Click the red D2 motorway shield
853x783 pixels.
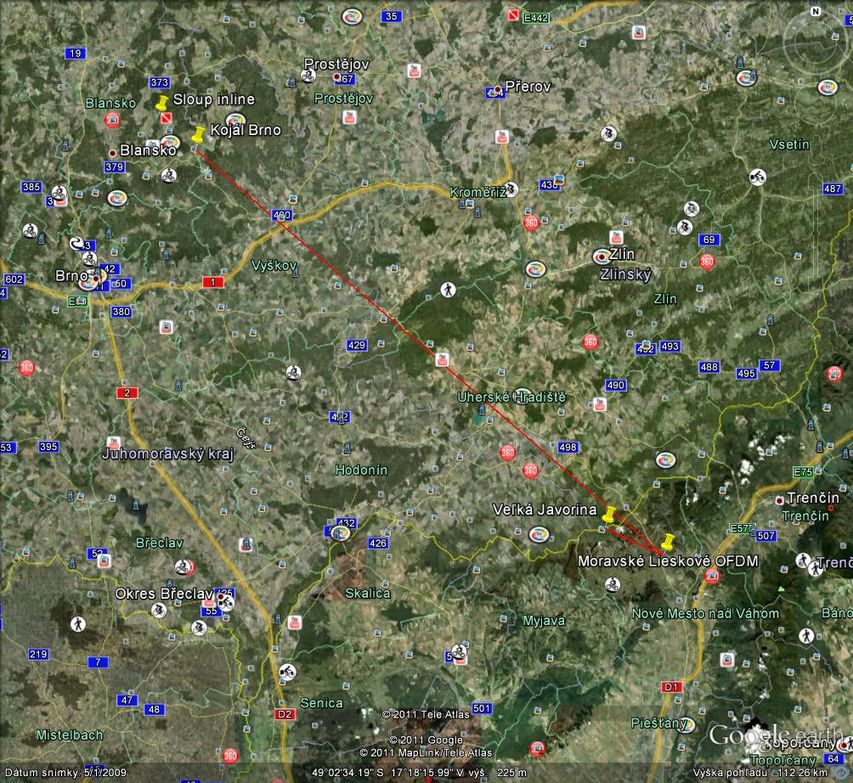286,713
